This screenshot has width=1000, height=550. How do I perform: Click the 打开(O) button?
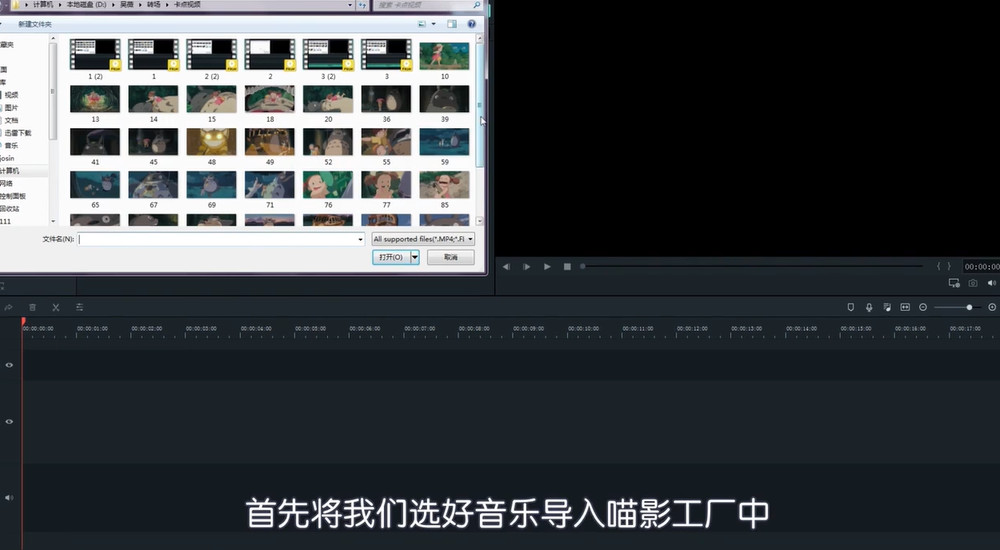[x=391, y=256]
